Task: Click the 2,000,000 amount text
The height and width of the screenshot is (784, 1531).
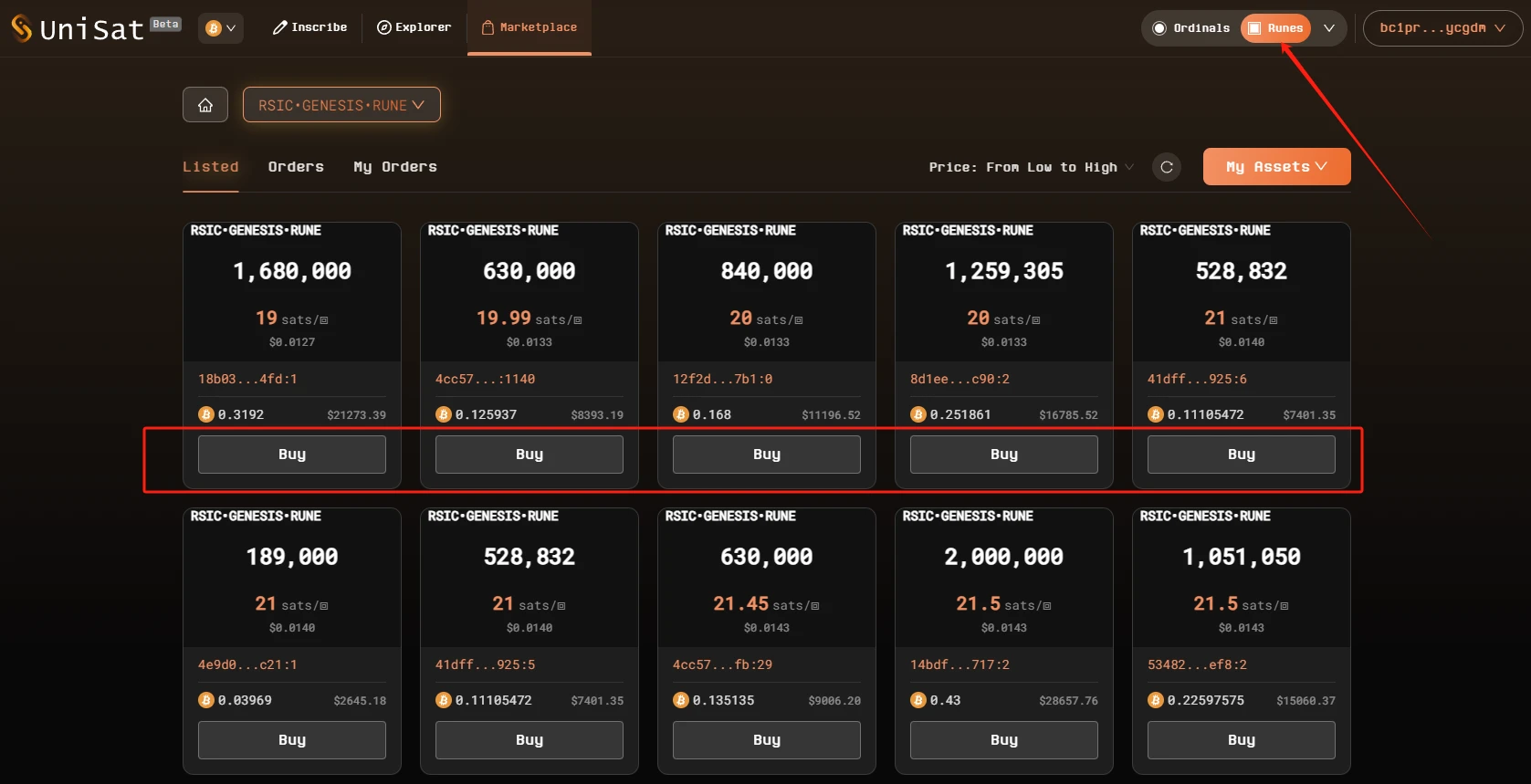Action: tap(1004, 557)
